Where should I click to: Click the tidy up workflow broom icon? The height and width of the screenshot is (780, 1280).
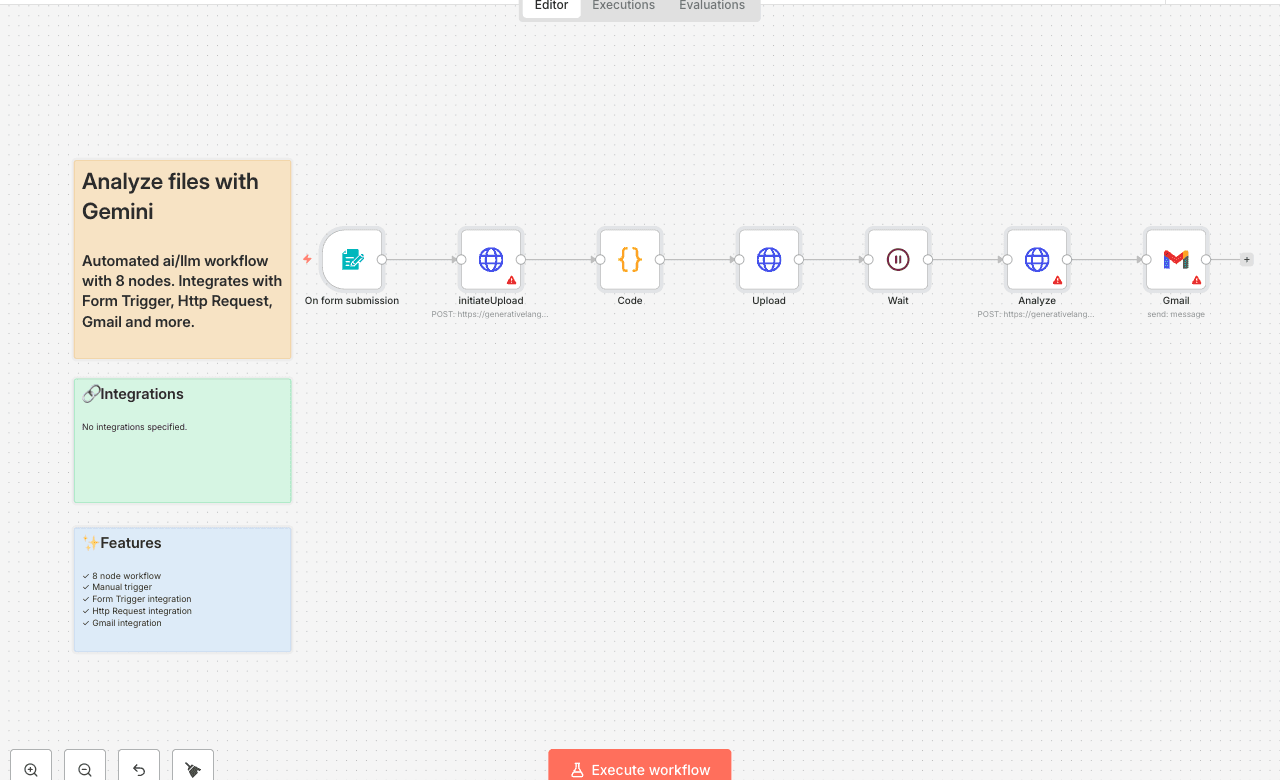point(192,766)
